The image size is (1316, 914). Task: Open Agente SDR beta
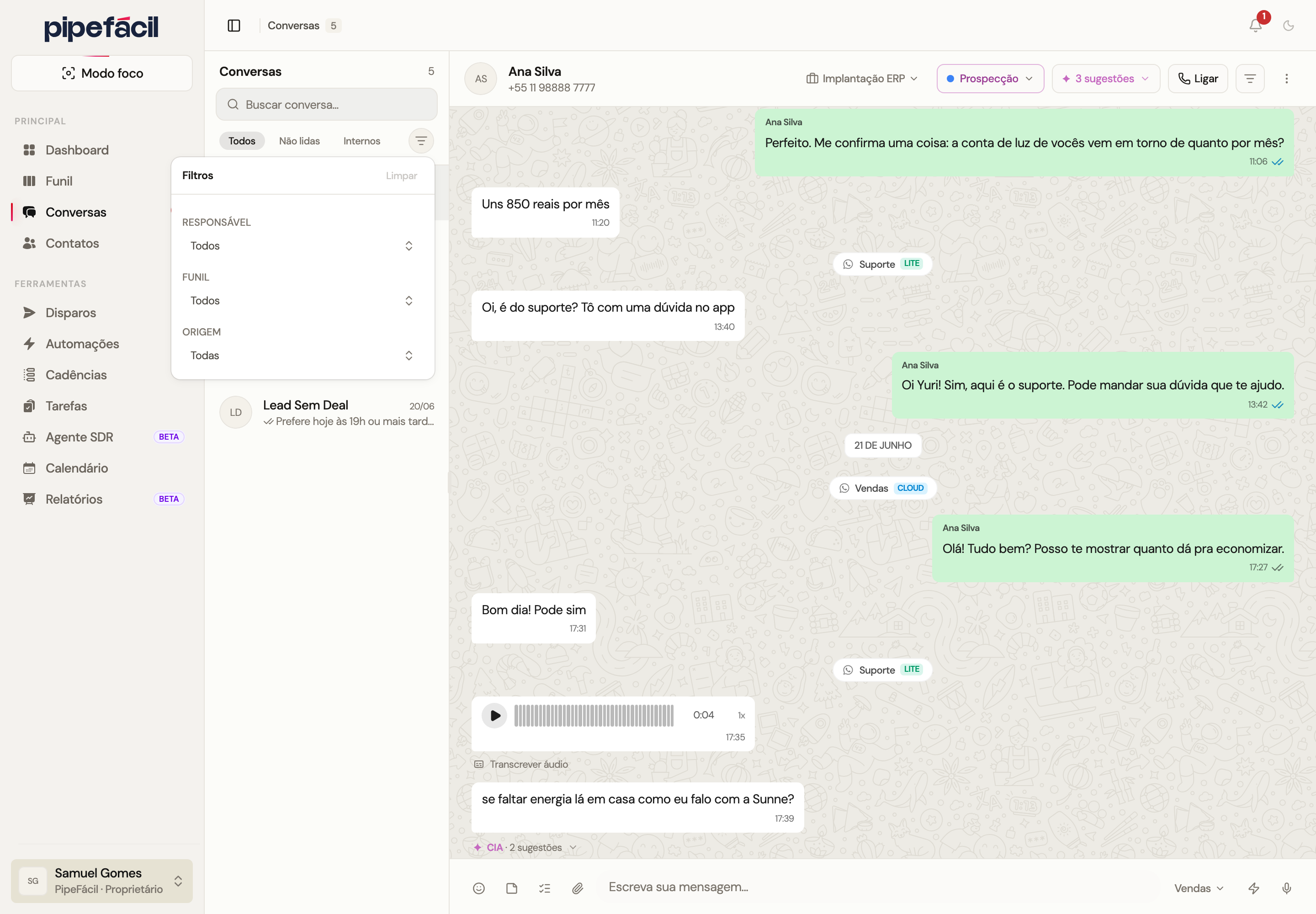click(x=102, y=437)
